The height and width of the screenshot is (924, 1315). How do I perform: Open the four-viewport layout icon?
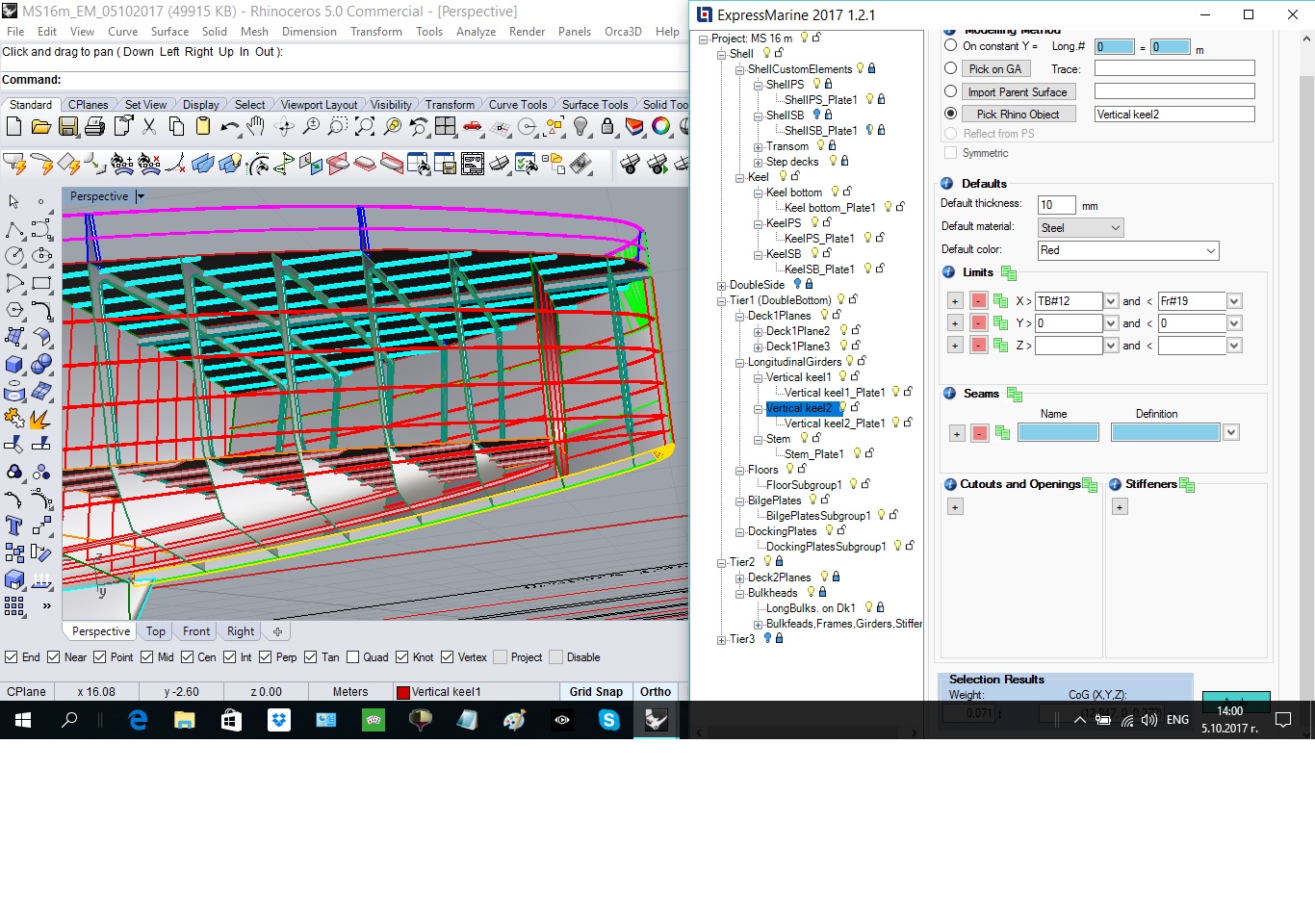point(445,126)
